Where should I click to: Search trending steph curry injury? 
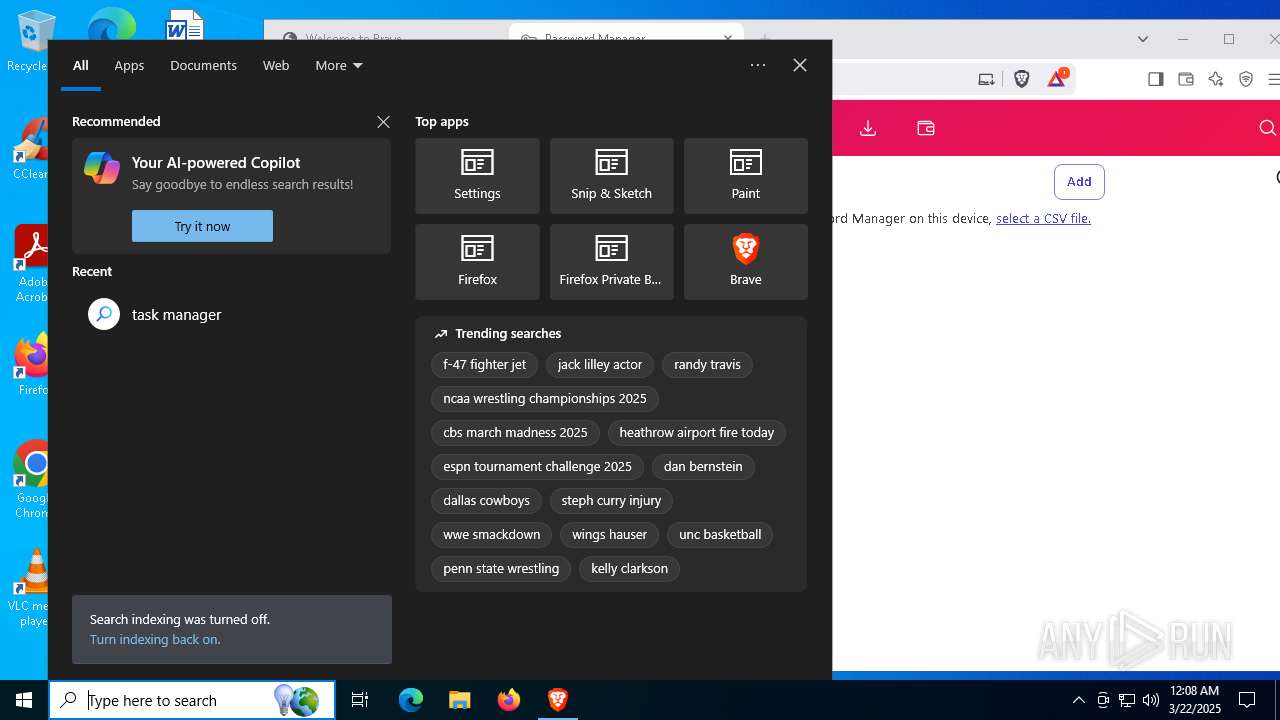coord(611,501)
